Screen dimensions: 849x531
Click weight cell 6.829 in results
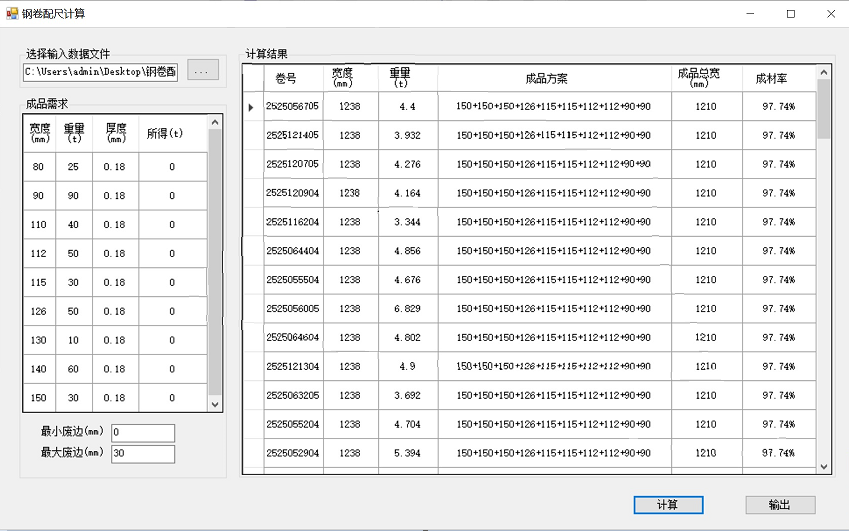point(406,309)
